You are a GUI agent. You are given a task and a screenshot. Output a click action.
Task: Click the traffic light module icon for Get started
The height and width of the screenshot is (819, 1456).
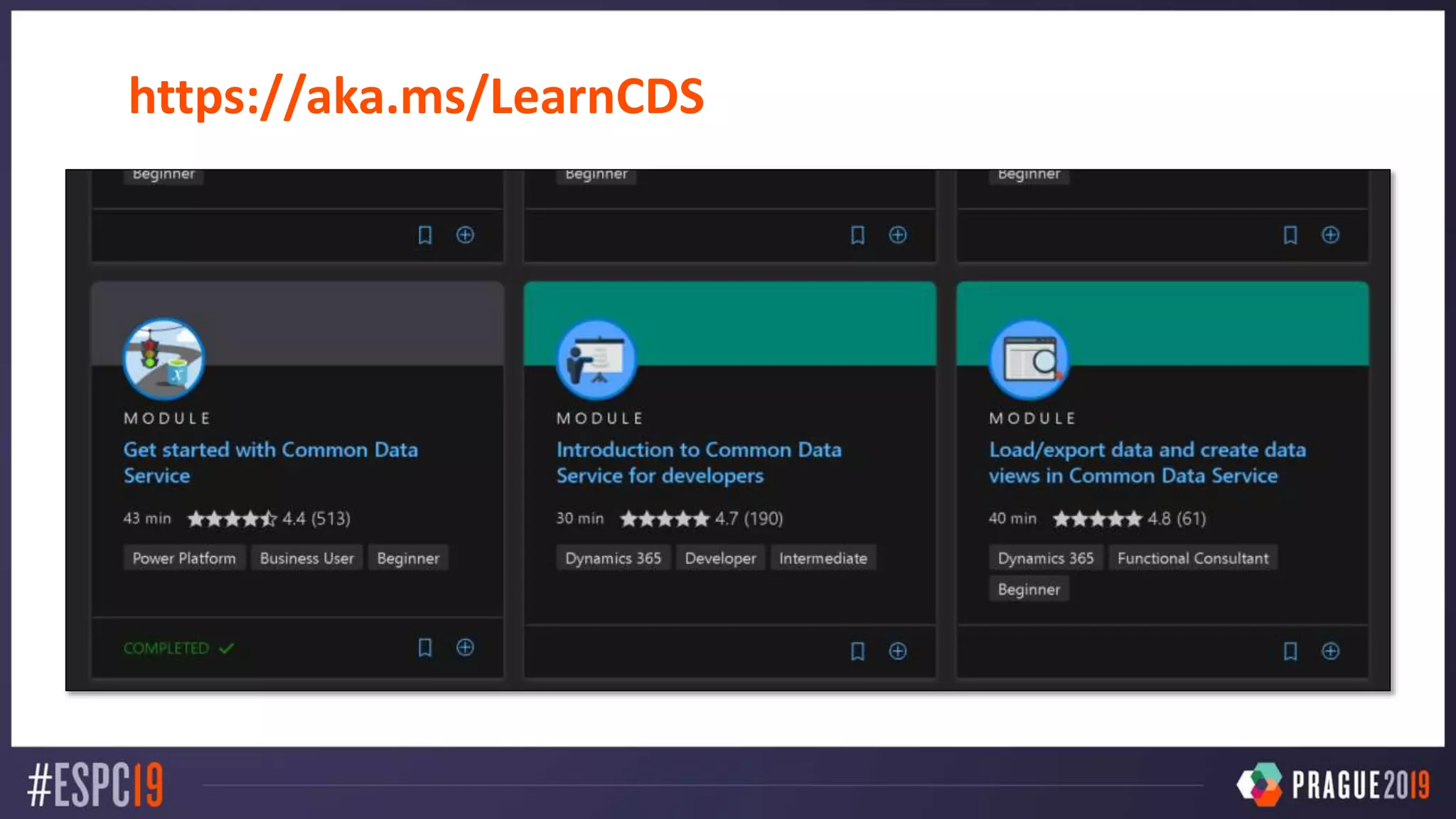164,358
